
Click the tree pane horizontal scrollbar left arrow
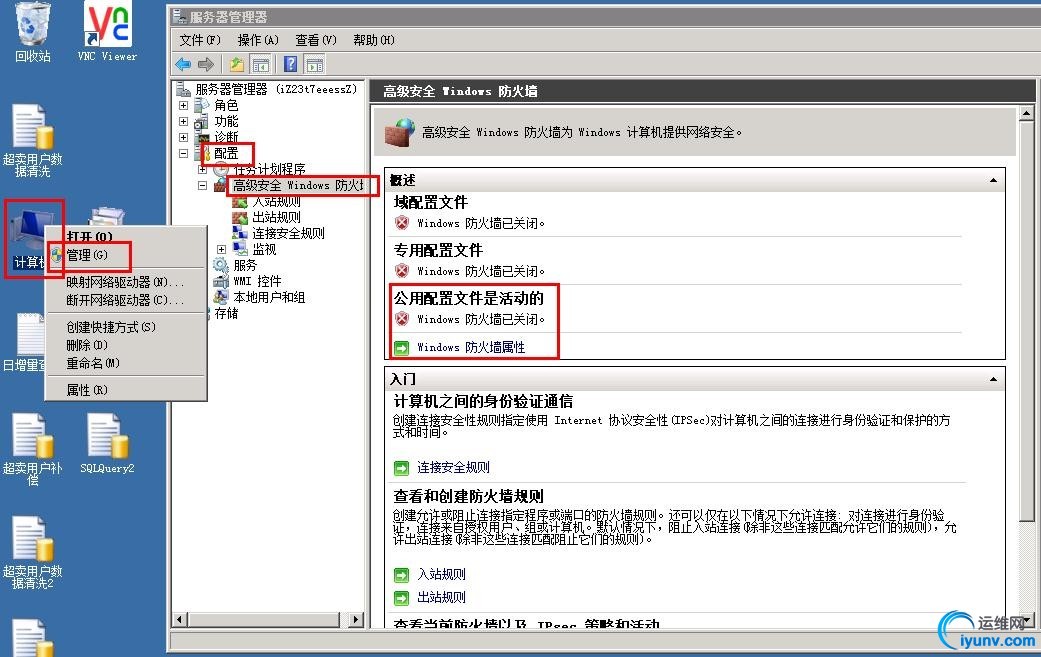tap(180, 620)
